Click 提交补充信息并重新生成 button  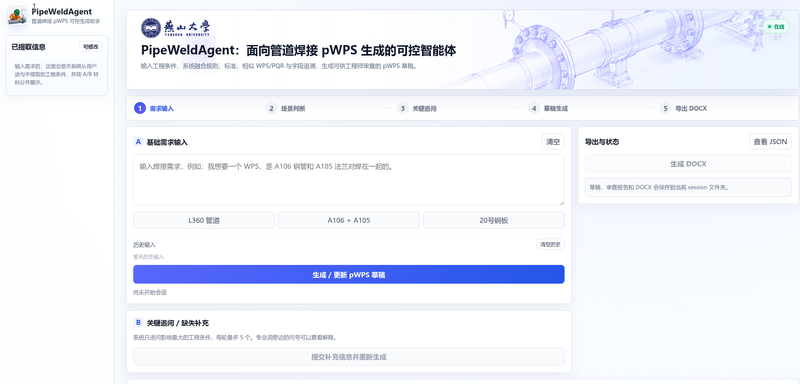click(x=348, y=356)
